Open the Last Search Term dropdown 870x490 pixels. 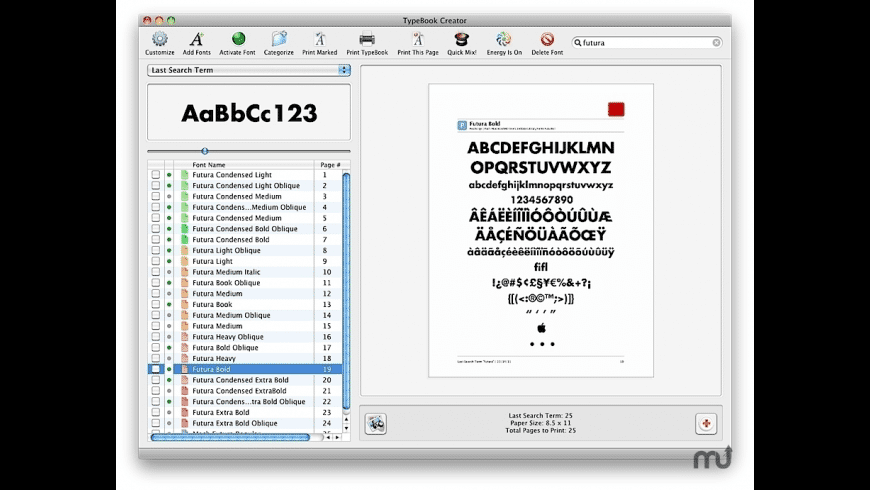point(248,70)
